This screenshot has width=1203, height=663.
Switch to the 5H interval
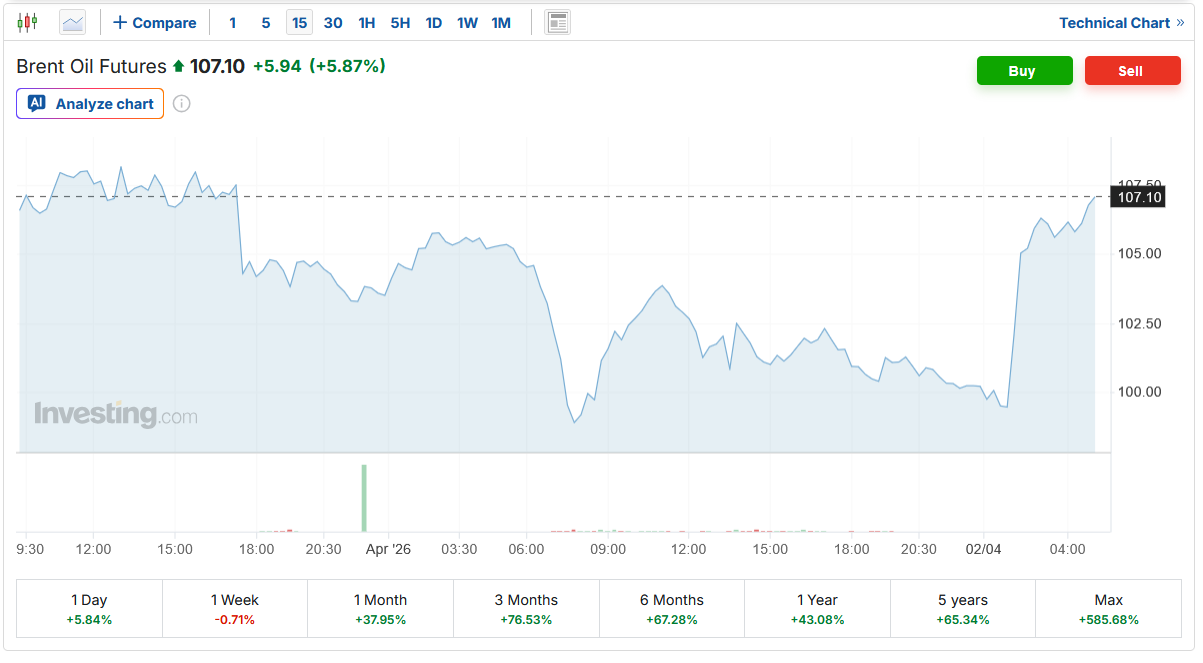[x=400, y=22]
